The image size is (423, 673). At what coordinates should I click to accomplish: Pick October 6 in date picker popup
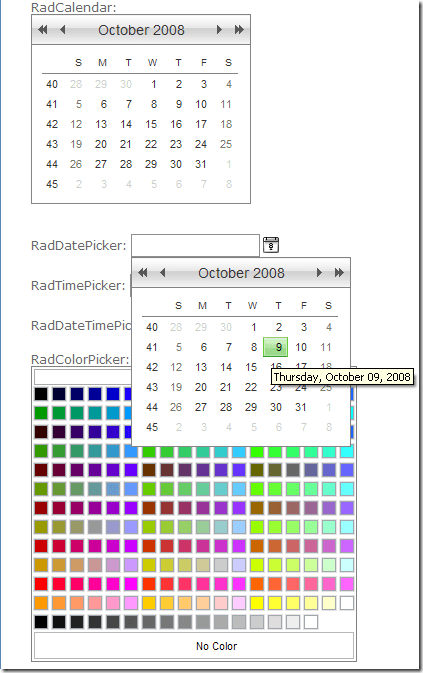pyautogui.click(x=204, y=347)
